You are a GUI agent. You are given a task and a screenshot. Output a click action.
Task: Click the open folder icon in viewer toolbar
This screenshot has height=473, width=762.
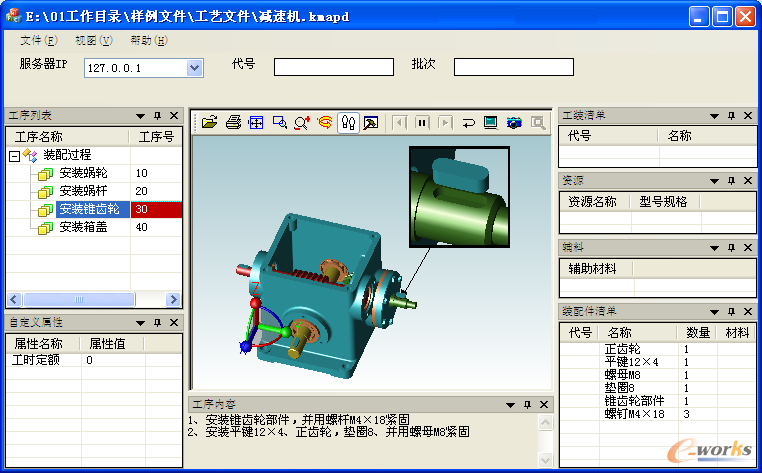pyautogui.click(x=209, y=123)
